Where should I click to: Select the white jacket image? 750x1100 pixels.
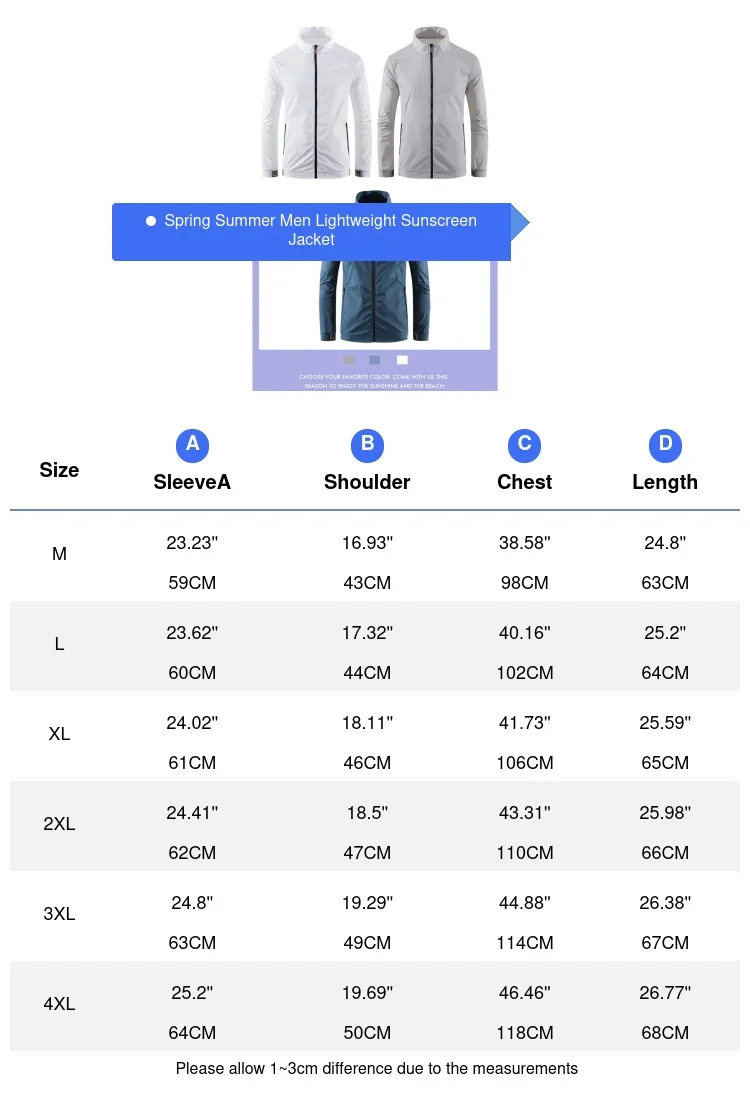pyautogui.click(x=316, y=102)
